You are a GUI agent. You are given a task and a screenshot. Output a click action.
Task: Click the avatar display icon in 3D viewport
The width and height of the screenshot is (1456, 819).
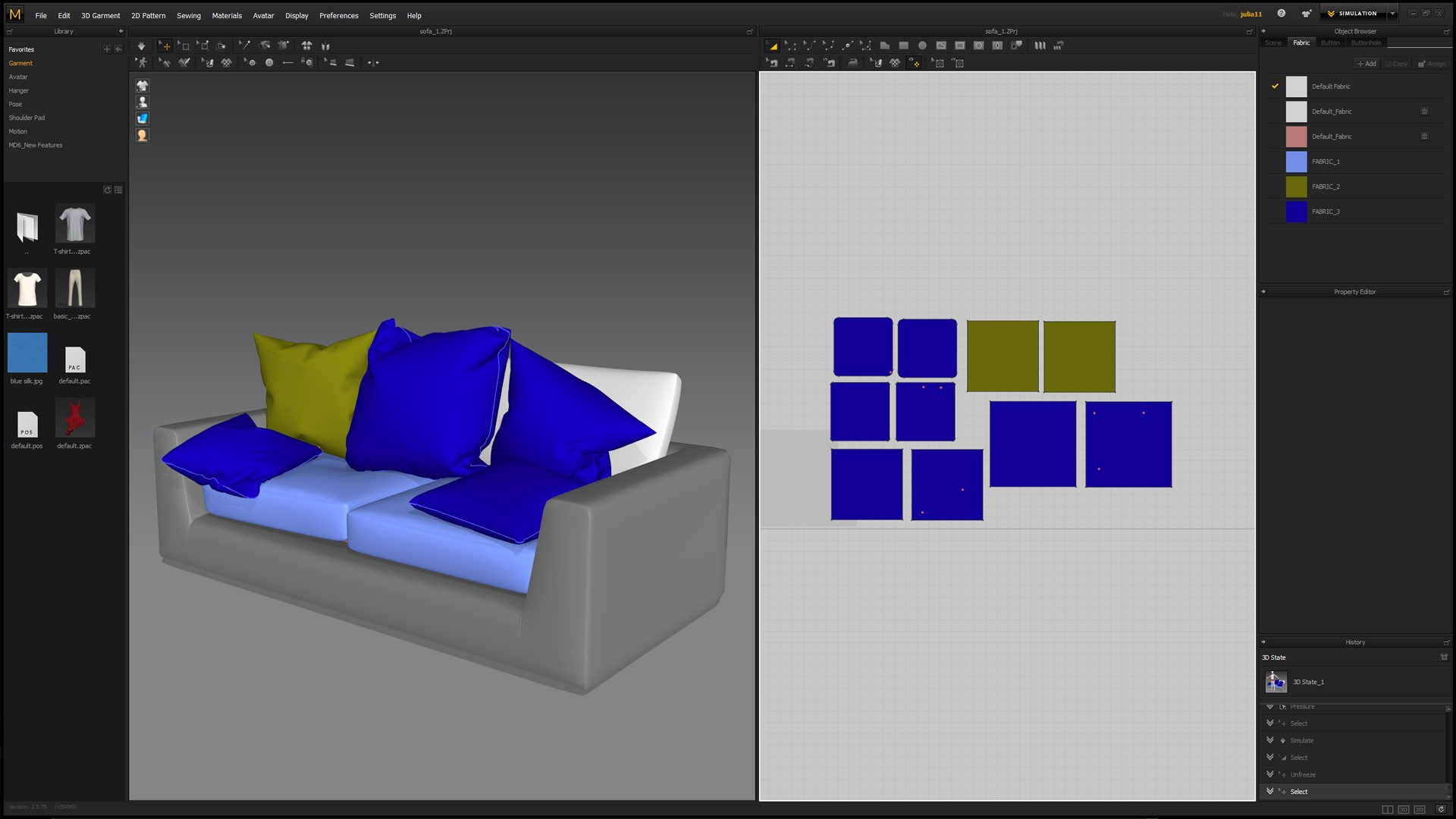[142, 102]
